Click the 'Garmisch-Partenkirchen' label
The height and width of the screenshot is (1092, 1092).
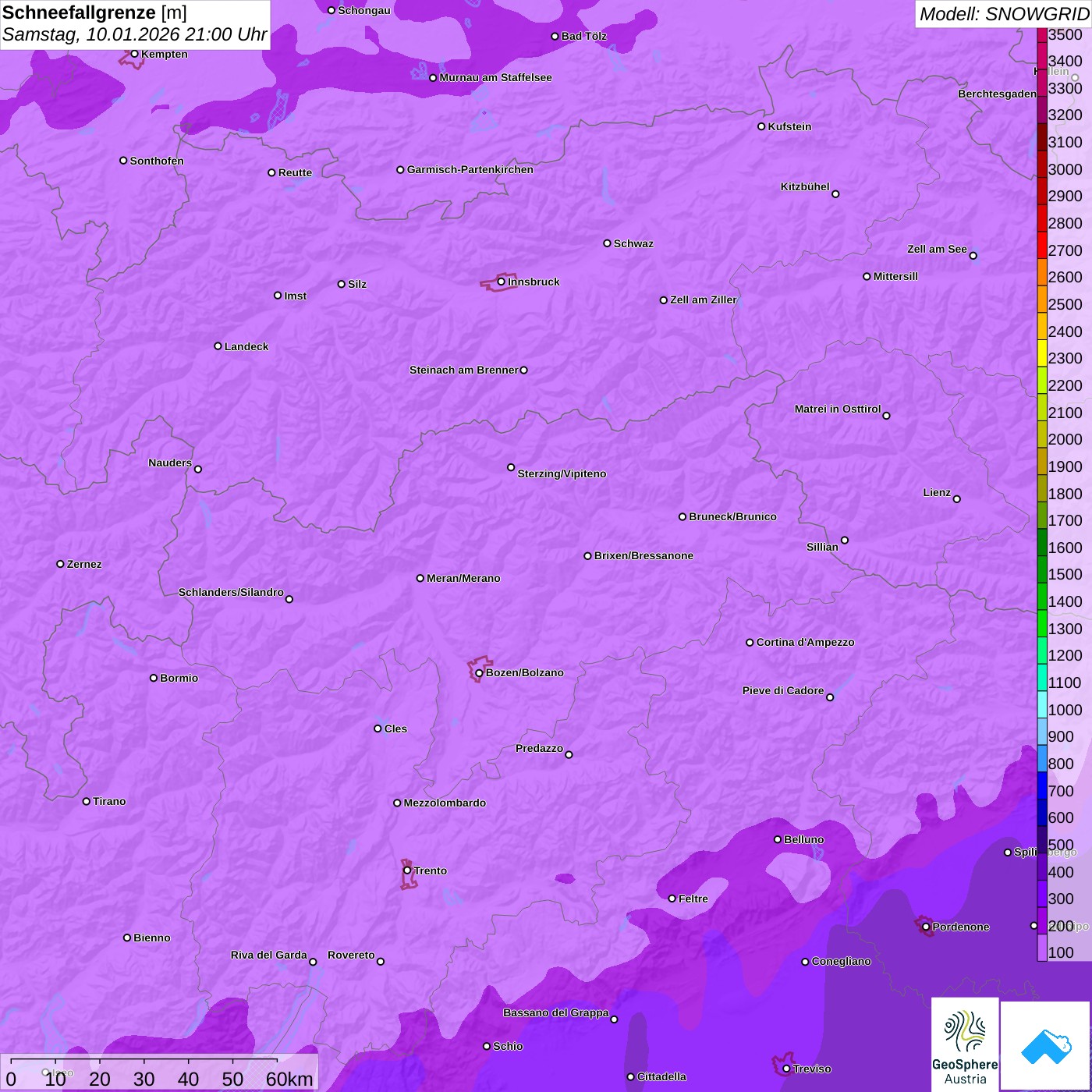point(470,169)
